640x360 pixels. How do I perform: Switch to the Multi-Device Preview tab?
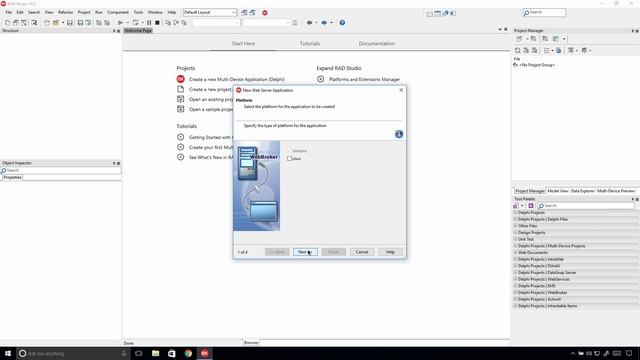click(616, 191)
